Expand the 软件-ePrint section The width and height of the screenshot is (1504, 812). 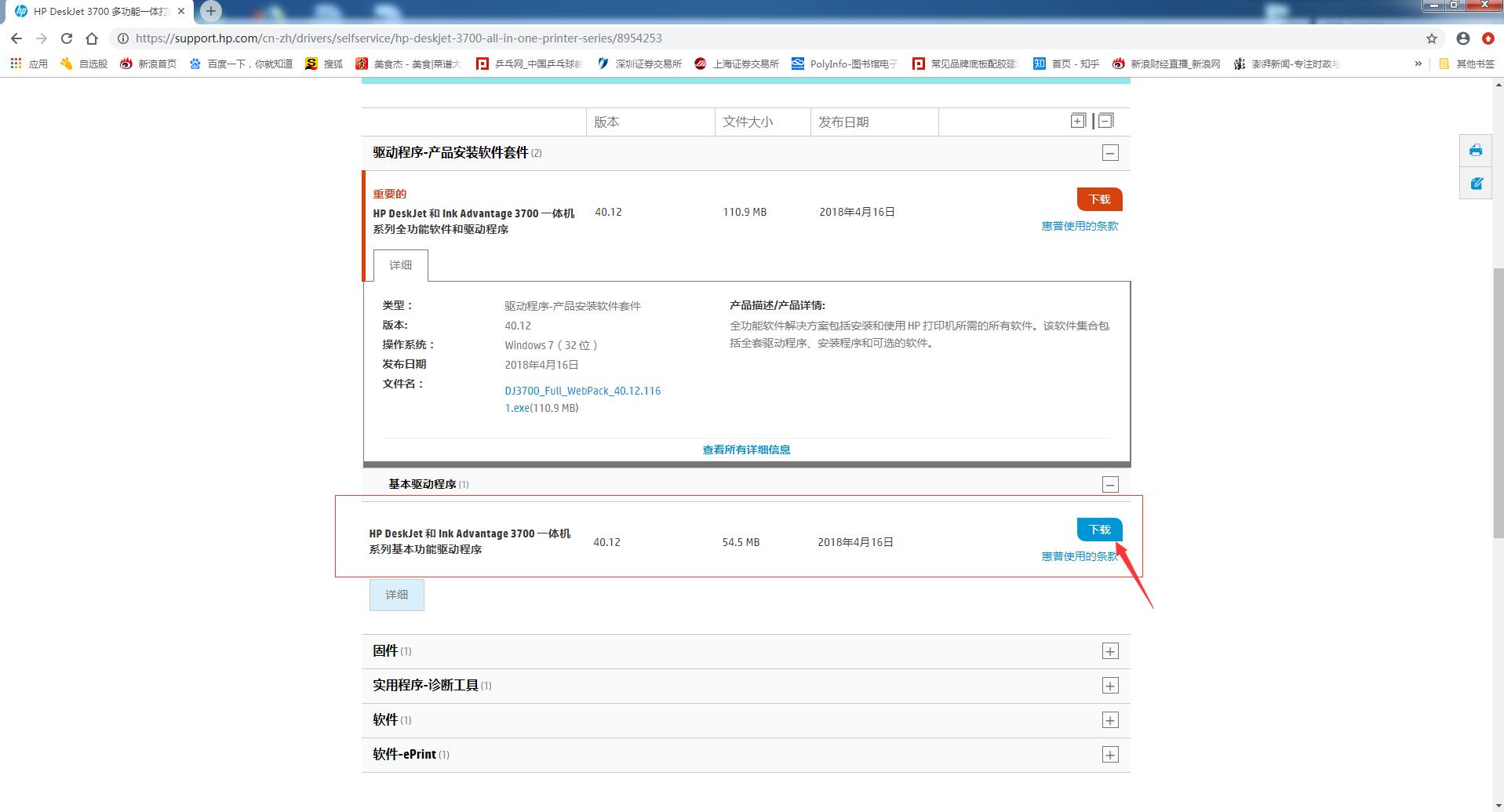pyautogui.click(x=1109, y=754)
